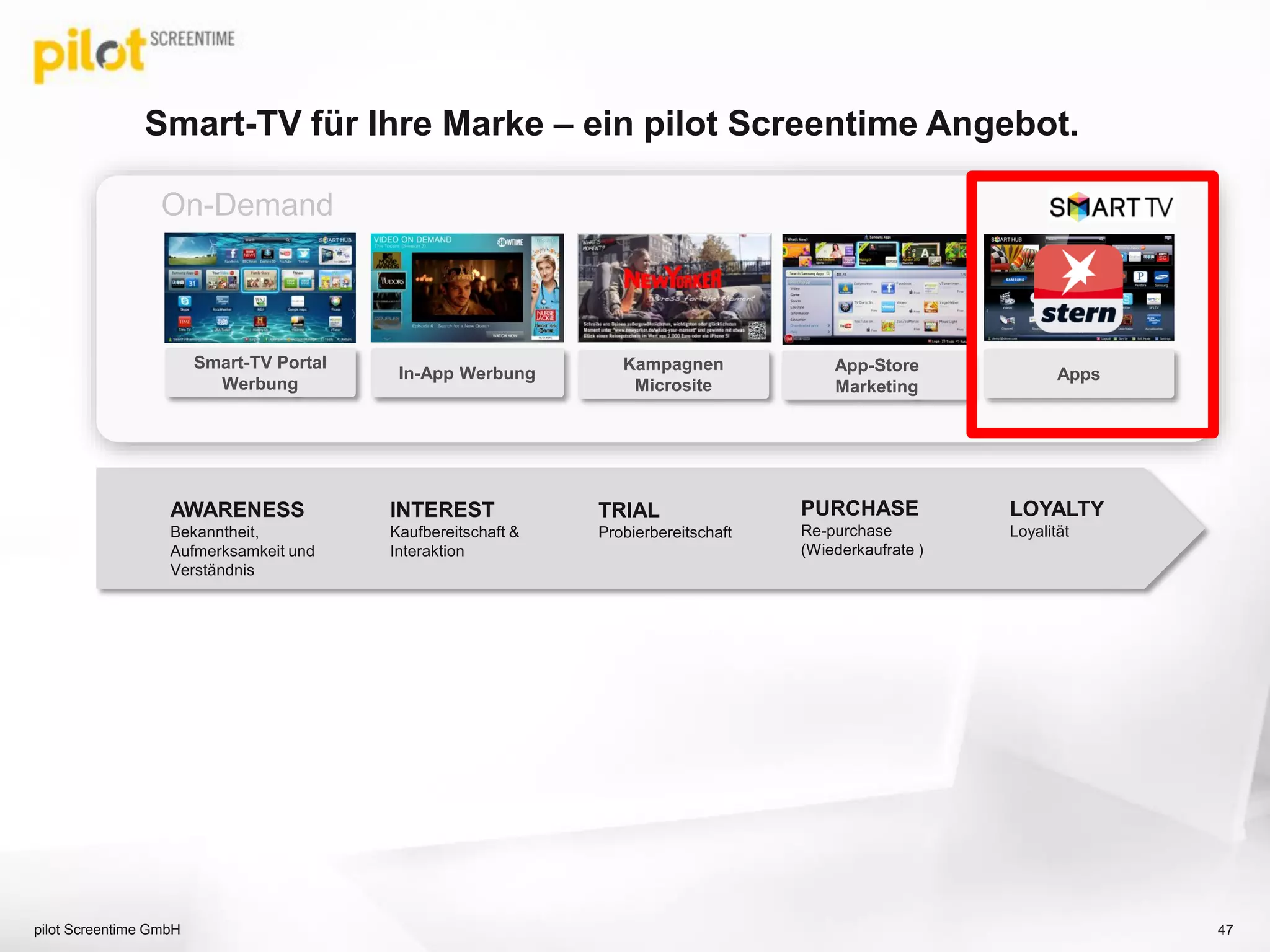
Task: Open the Video on Demand Showtime thumbnail
Action: [x=467, y=288]
